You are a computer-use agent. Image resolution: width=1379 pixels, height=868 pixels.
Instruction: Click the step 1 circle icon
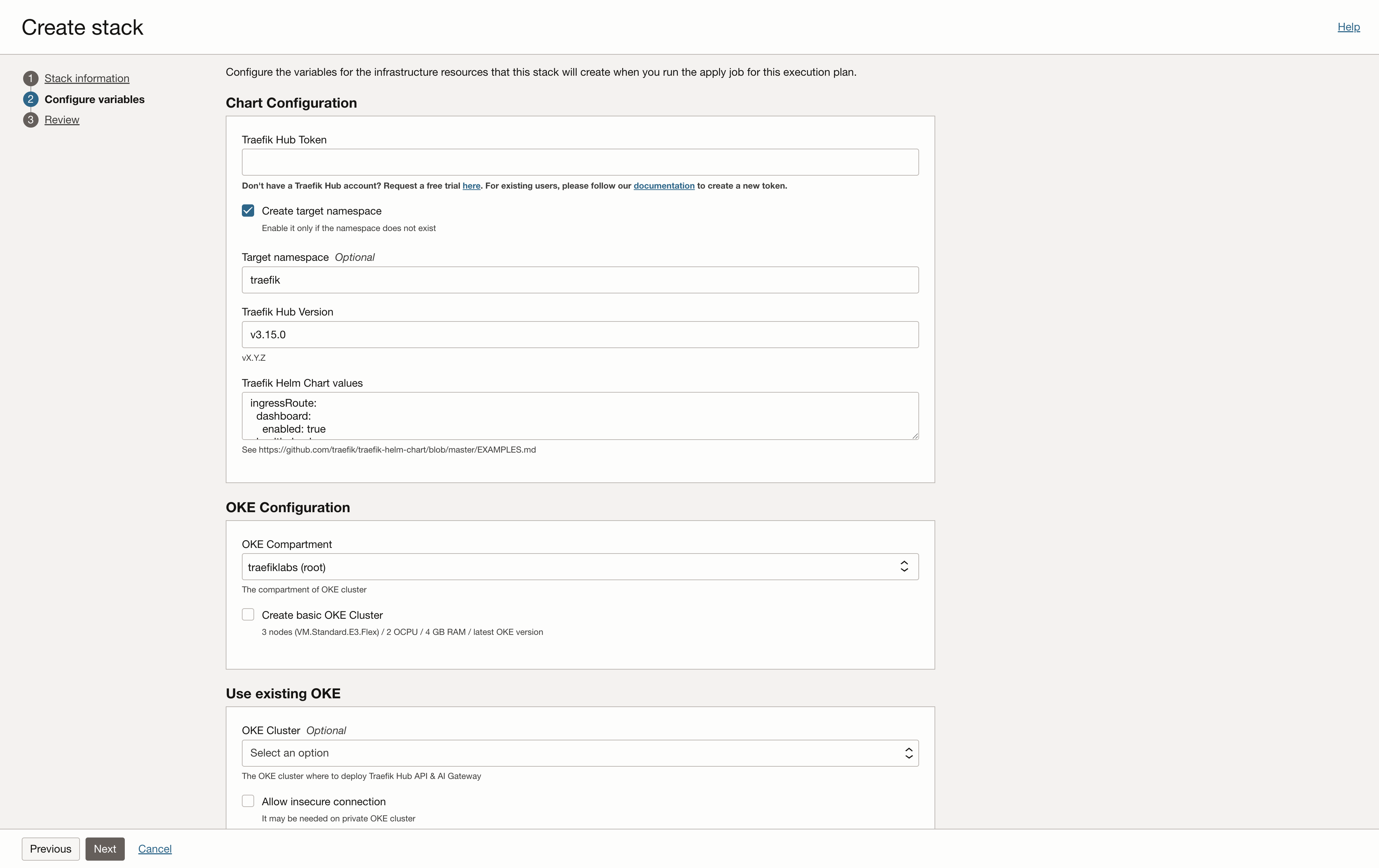click(30, 79)
